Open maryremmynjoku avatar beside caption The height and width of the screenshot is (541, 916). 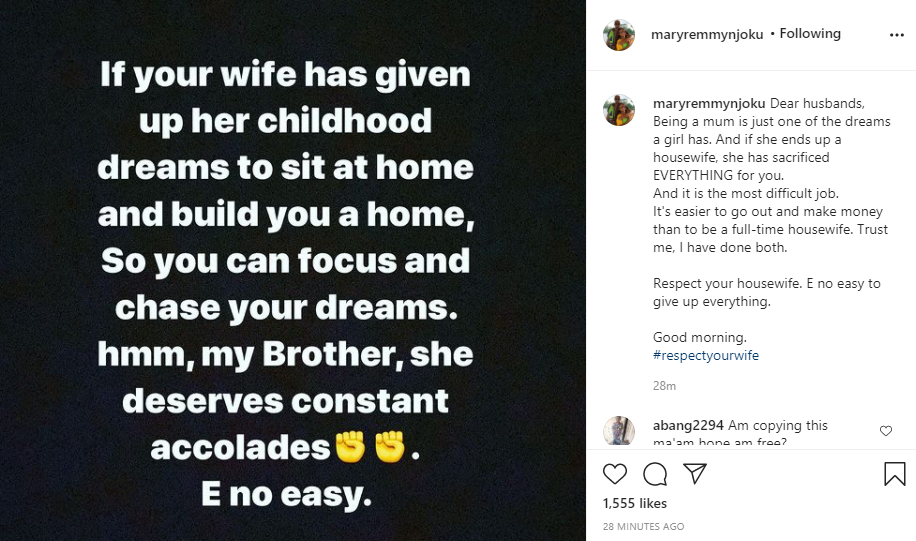620,110
